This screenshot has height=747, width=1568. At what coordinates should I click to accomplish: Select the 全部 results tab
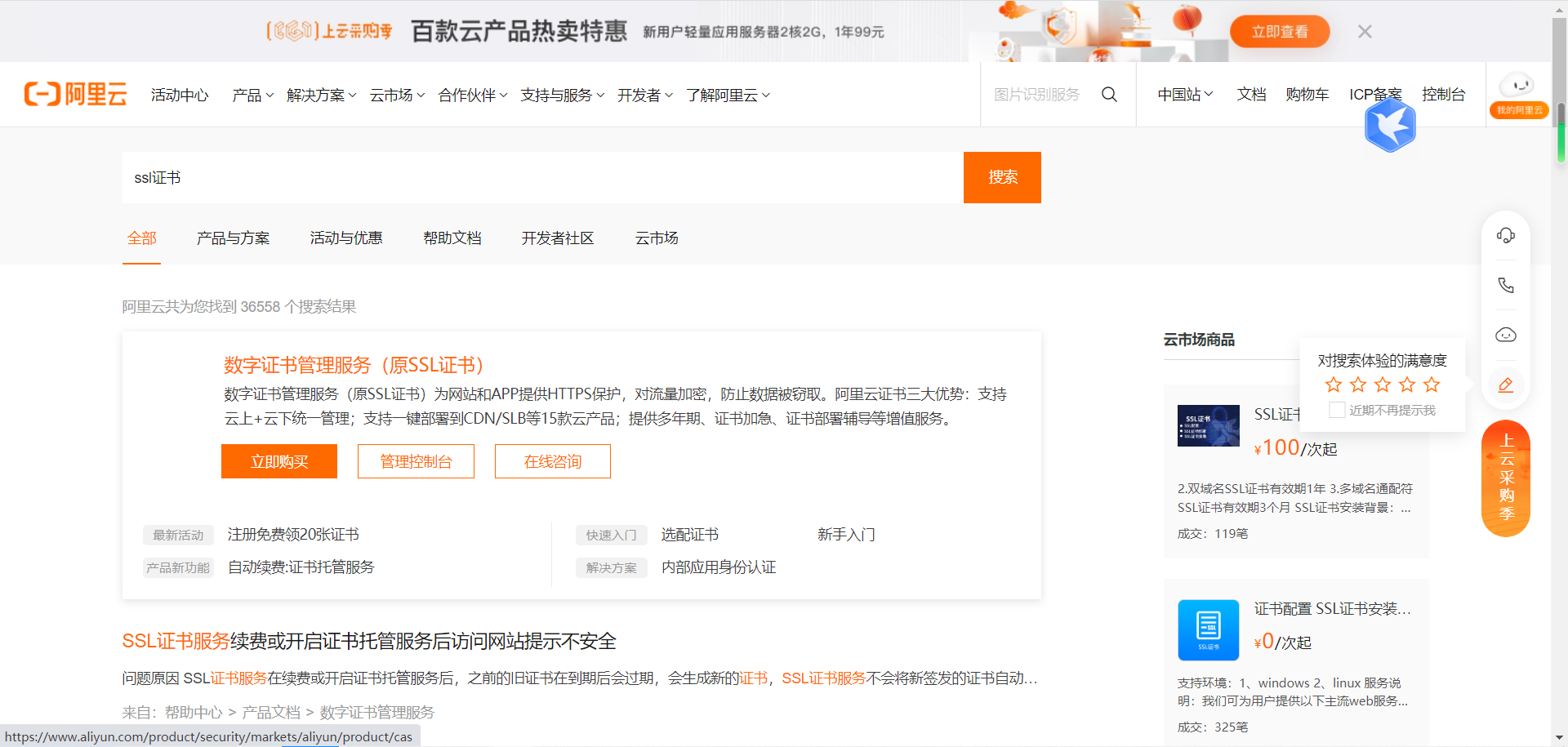tap(141, 238)
